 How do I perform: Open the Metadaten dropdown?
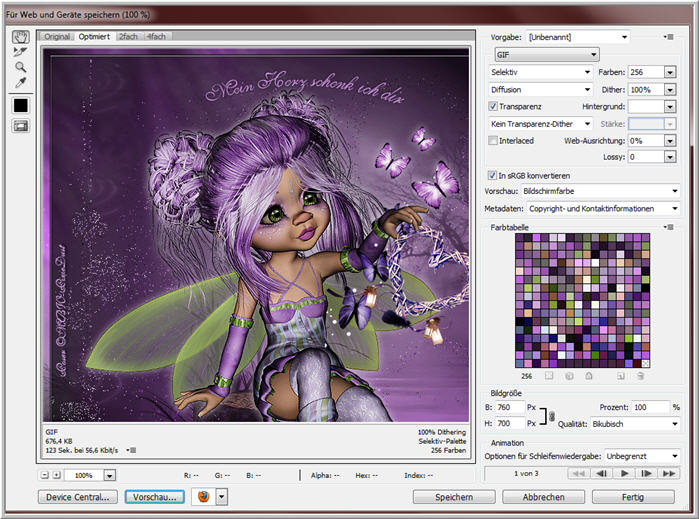603,208
